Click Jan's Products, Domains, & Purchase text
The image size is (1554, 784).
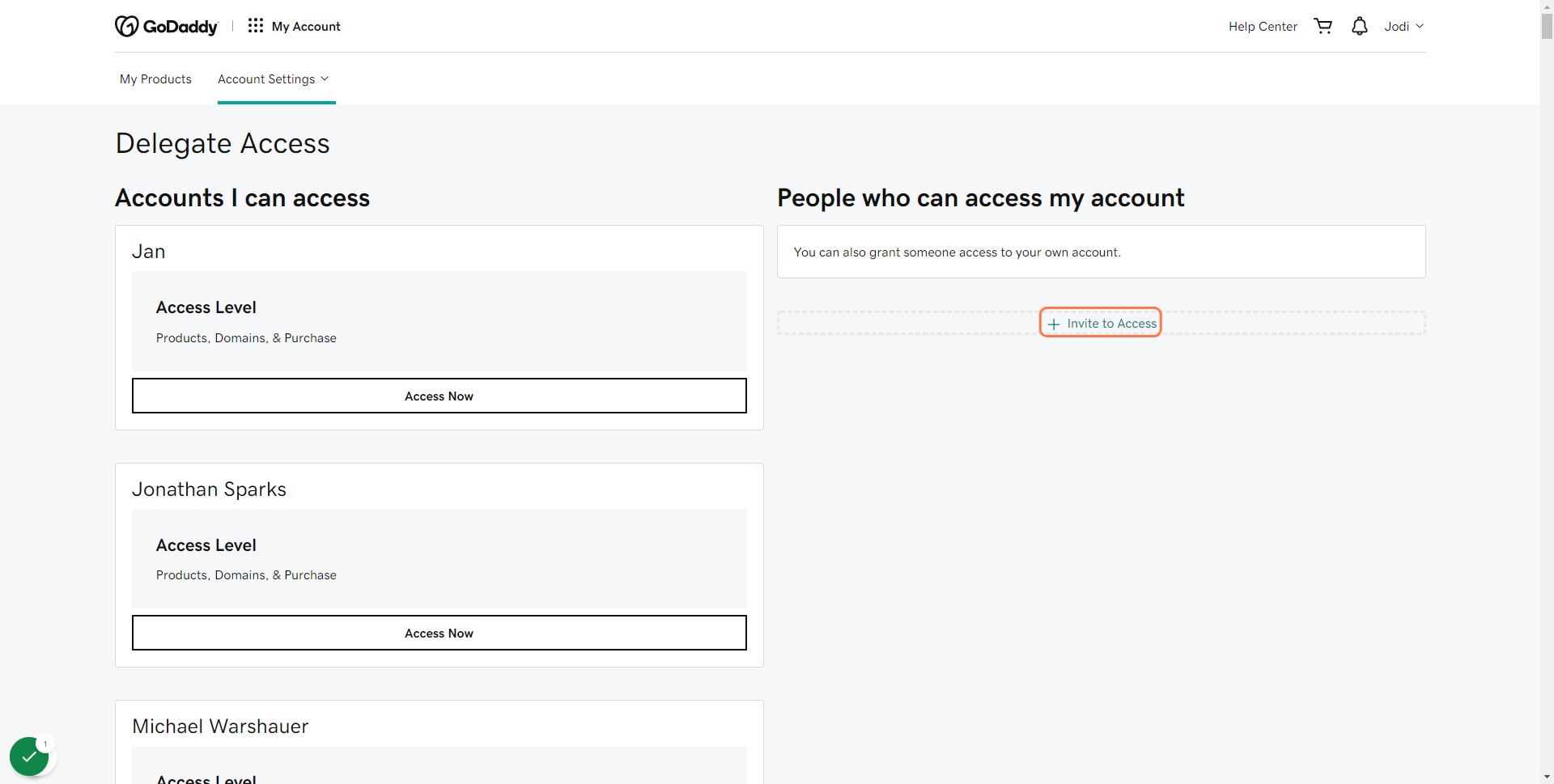(246, 338)
